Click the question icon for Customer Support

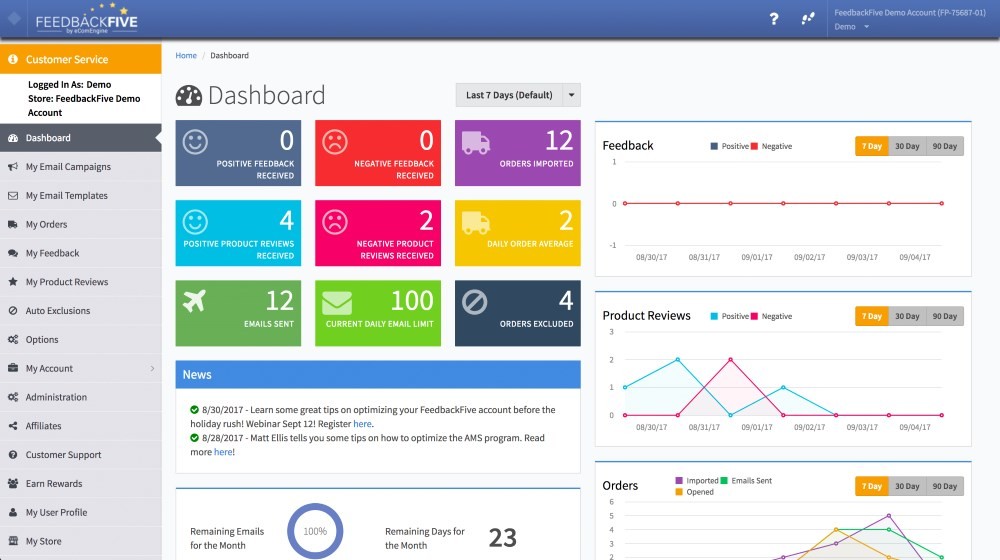tap(13, 455)
